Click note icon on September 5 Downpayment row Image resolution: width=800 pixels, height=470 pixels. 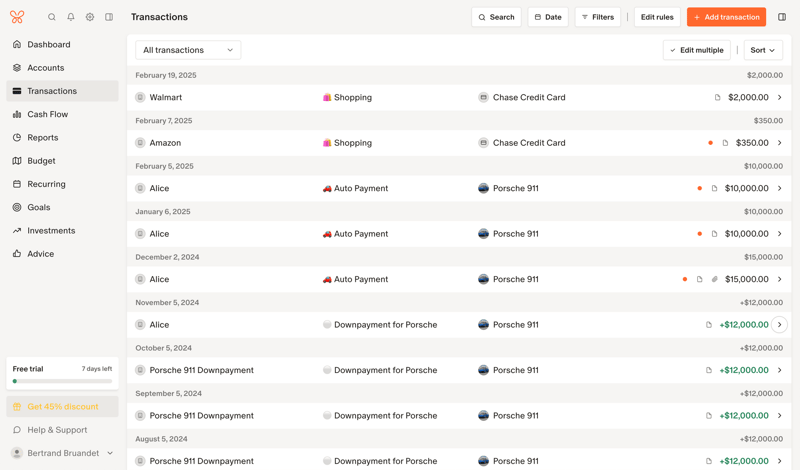click(x=709, y=415)
